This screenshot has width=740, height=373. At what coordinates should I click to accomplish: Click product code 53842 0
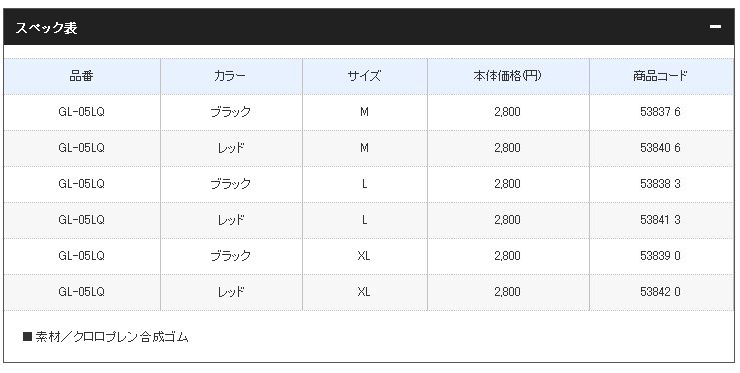click(x=660, y=291)
